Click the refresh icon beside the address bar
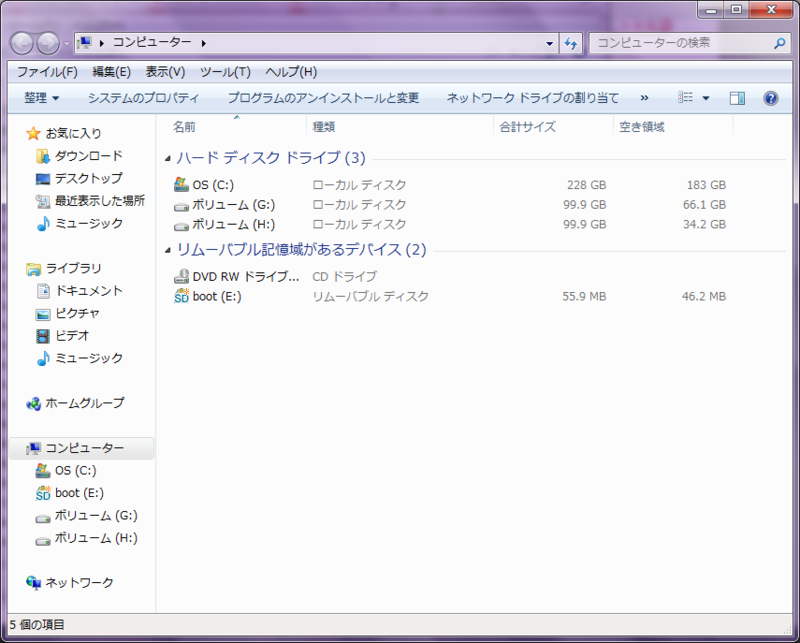Image resolution: width=800 pixels, height=643 pixels. coord(570,44)
